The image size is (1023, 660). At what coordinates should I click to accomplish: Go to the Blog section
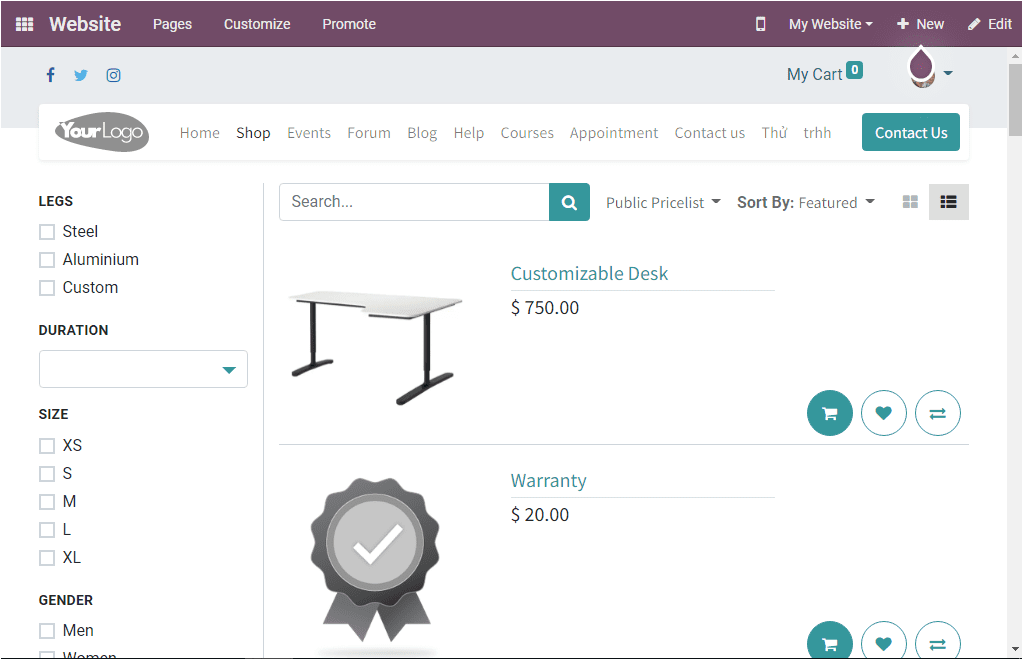pyautogui.click(x=421, y=132)
